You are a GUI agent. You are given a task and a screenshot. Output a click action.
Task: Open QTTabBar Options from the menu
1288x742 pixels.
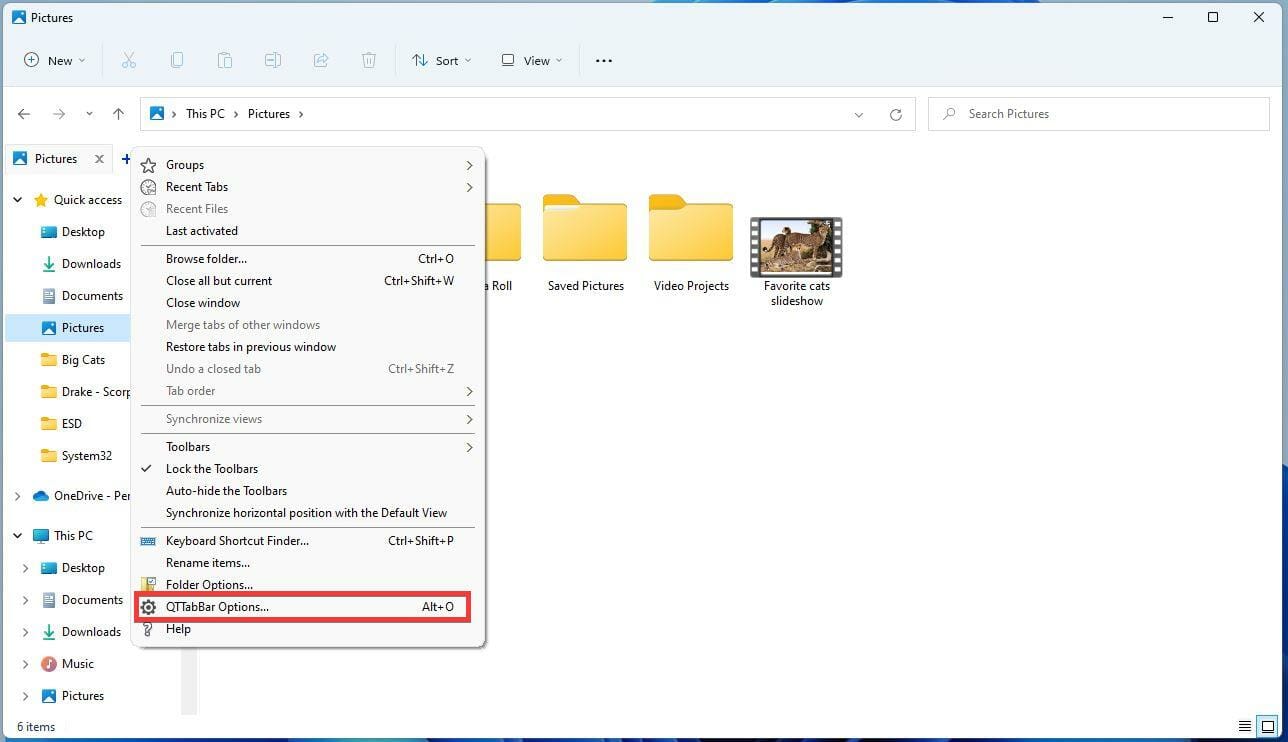pos(218,606)
